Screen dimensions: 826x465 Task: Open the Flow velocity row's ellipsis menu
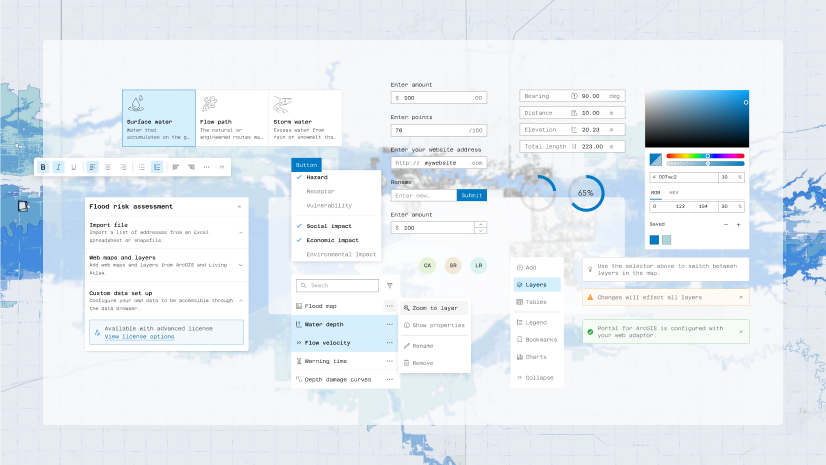coord(390,343)
